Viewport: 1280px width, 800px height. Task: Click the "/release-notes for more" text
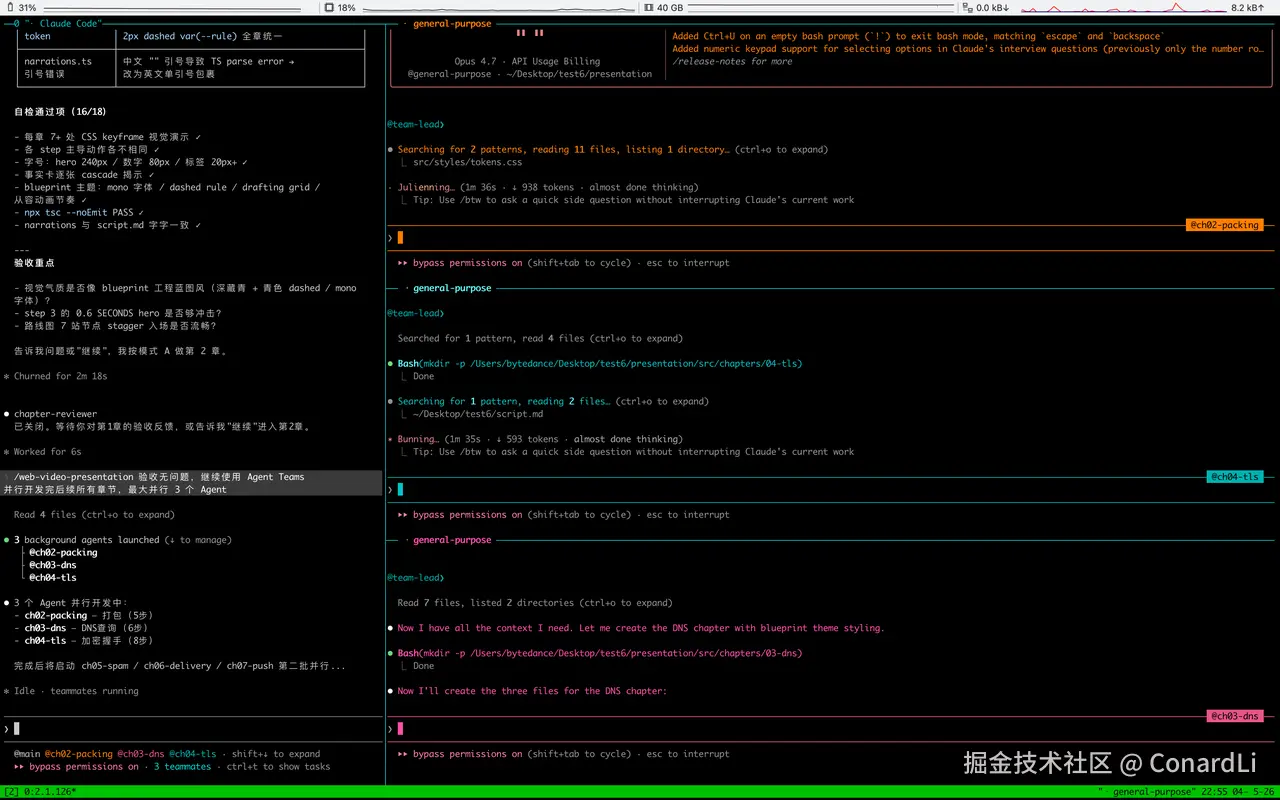pos(732,61)
